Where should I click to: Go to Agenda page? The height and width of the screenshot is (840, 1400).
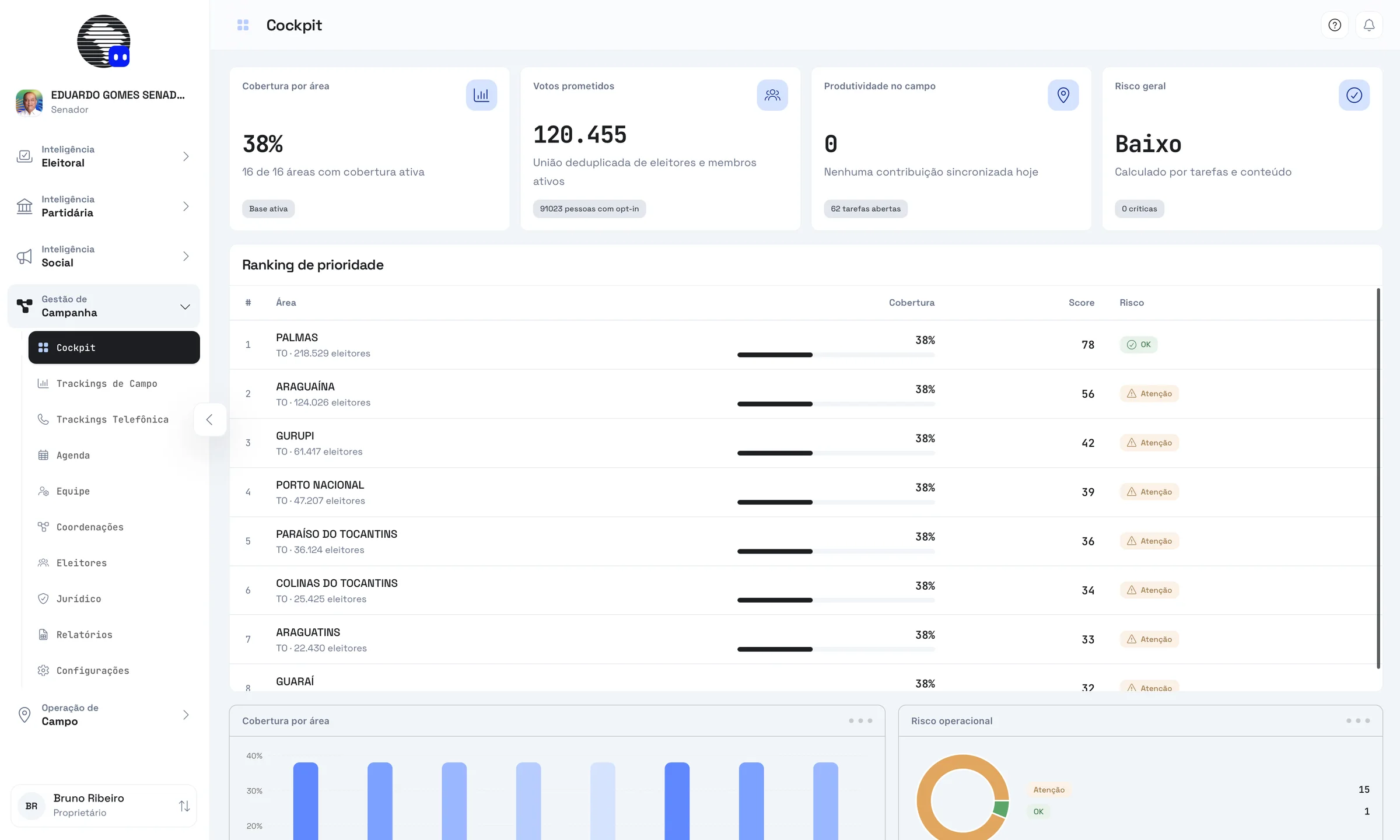click(114, 456)
